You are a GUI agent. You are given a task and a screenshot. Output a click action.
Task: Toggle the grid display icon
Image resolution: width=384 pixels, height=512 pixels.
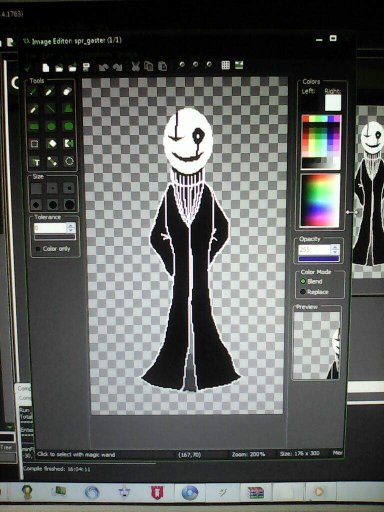pos(226,65)
